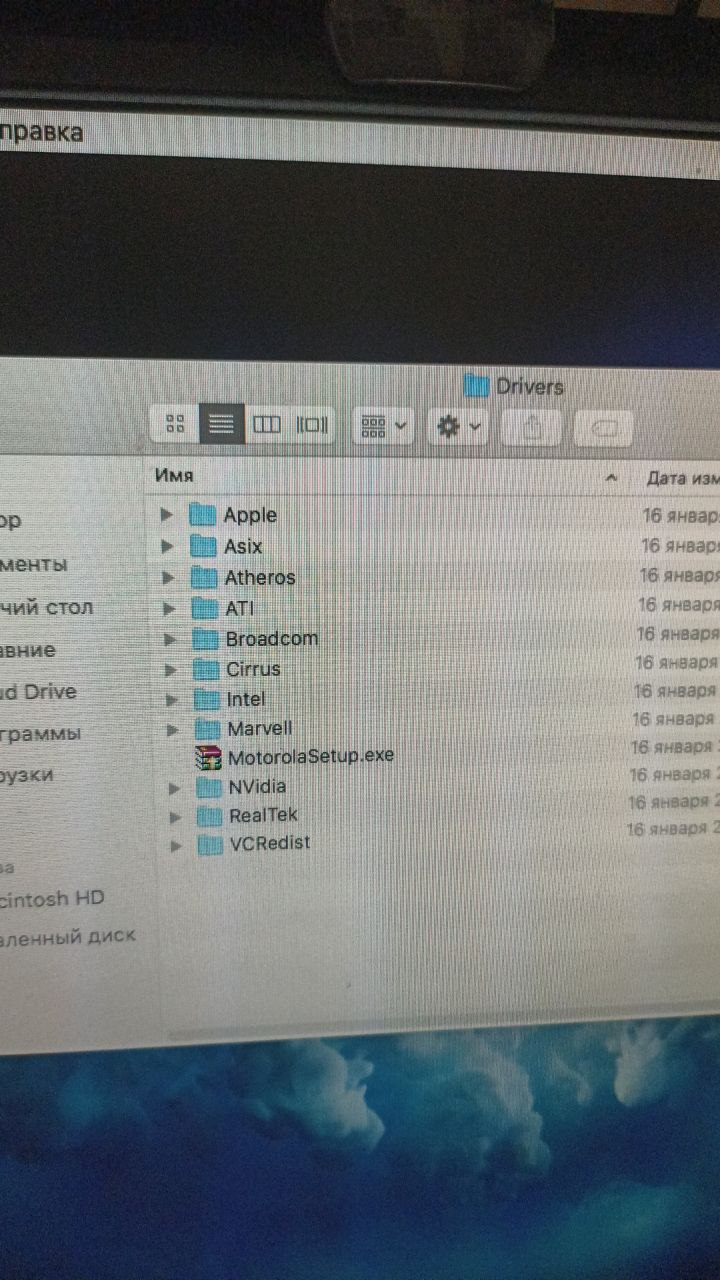Select the Atheros folder icon

tap(205, 577)
